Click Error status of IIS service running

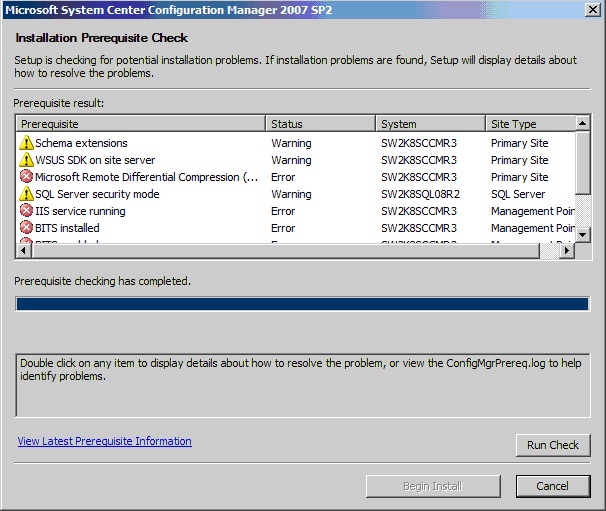tap(283, 211)
